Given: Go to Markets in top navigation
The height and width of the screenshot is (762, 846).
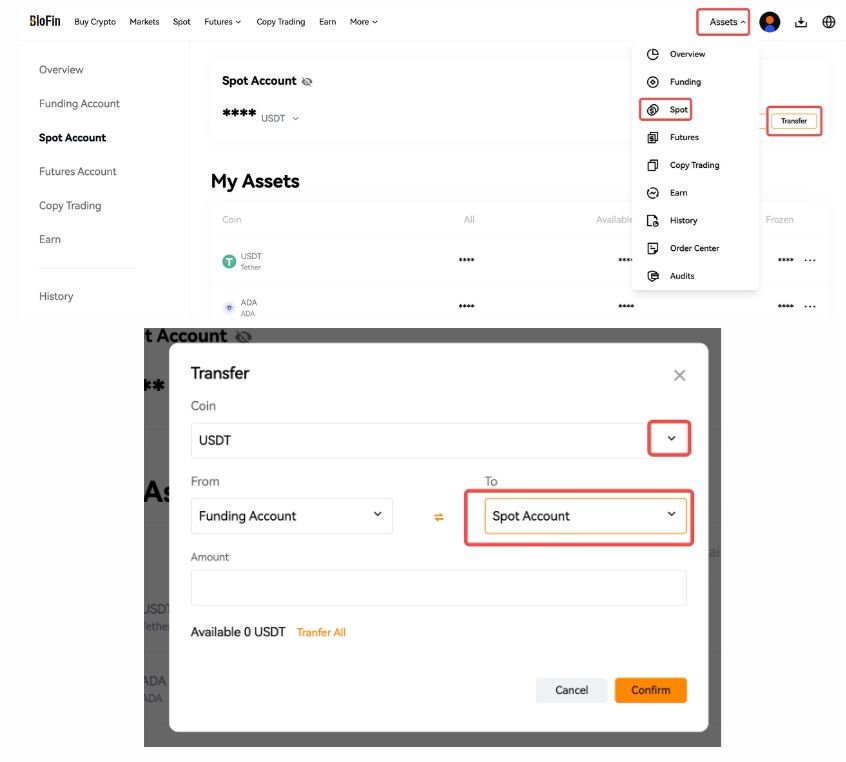Looking at the screenshot, I should 144,22.
